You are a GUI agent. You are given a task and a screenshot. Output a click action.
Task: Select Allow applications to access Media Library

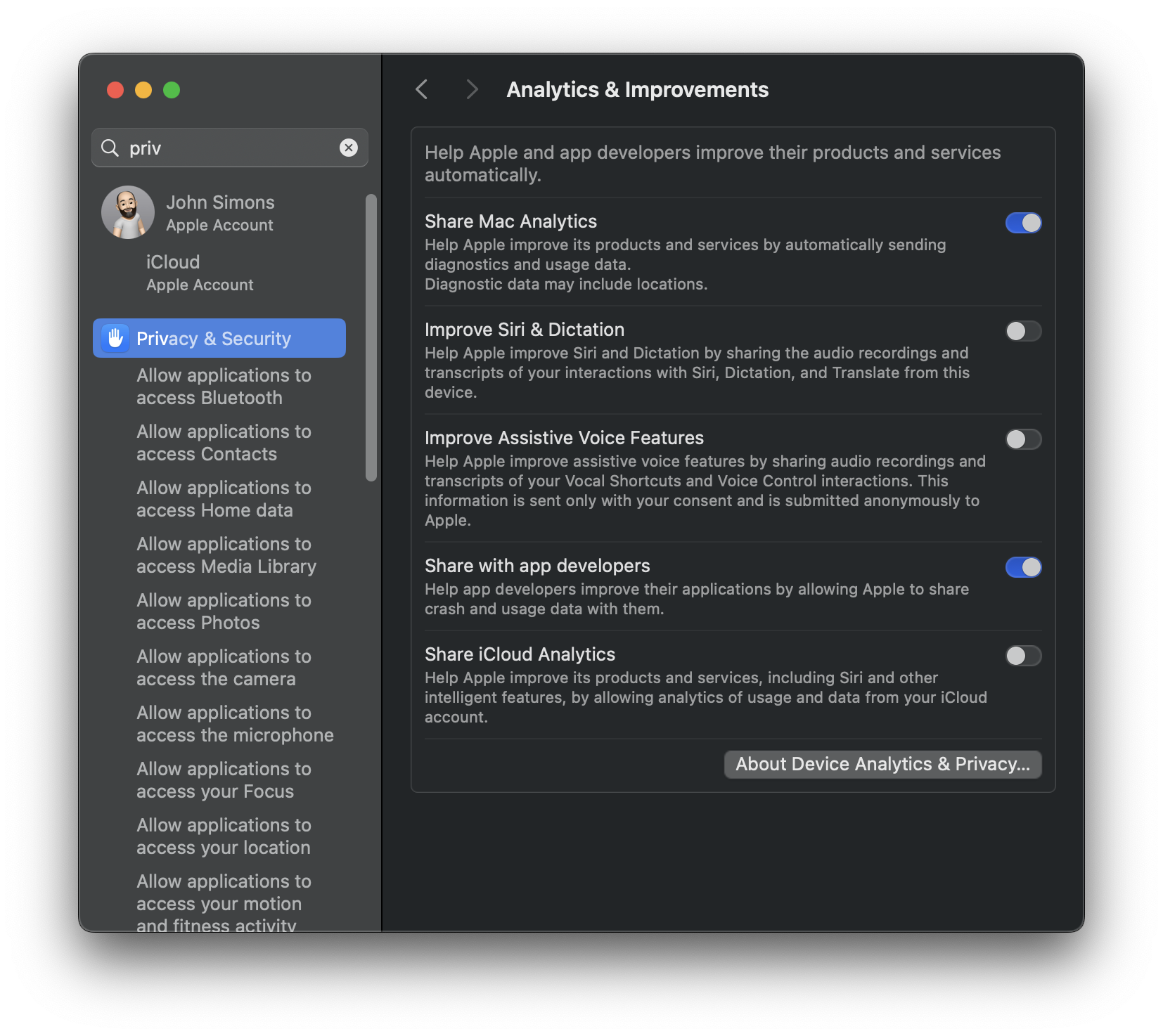[x=226, y=555]
